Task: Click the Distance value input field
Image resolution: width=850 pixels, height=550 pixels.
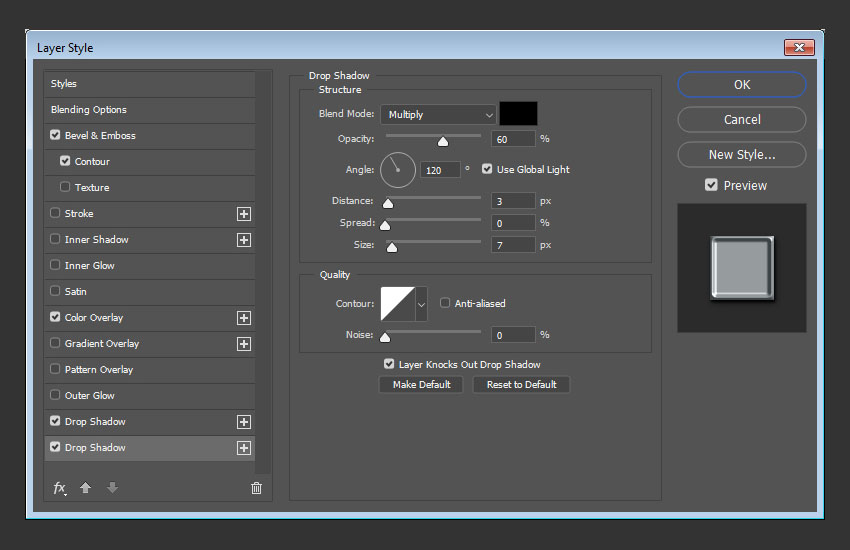Action: point(512,201)
